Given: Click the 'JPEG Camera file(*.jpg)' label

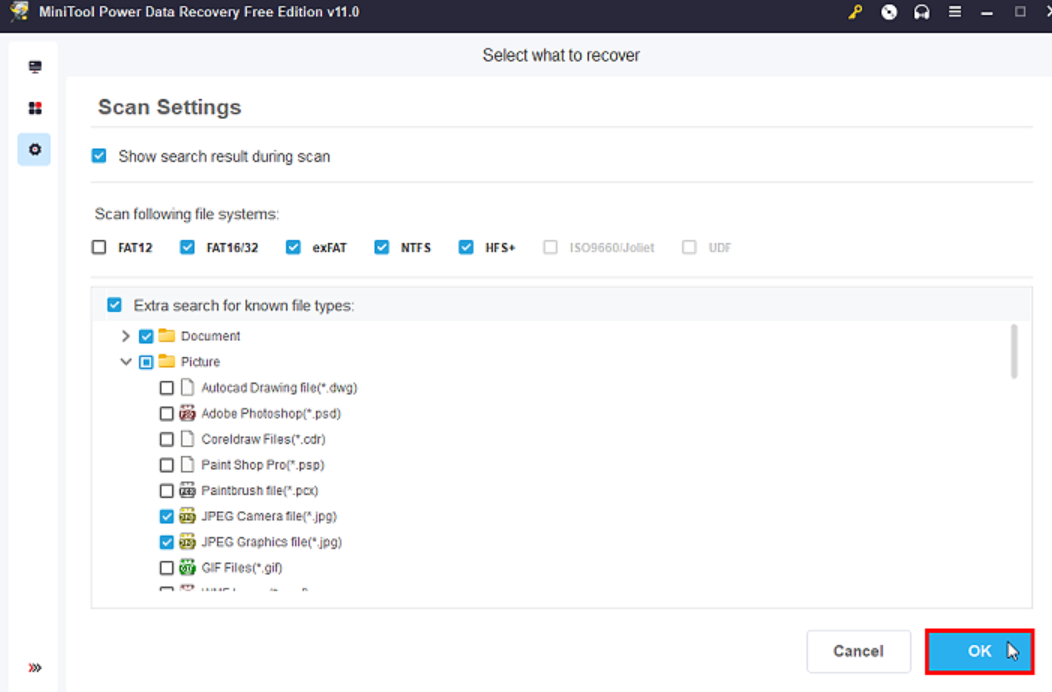Looking at the screenshot, I should pos(269,516).
